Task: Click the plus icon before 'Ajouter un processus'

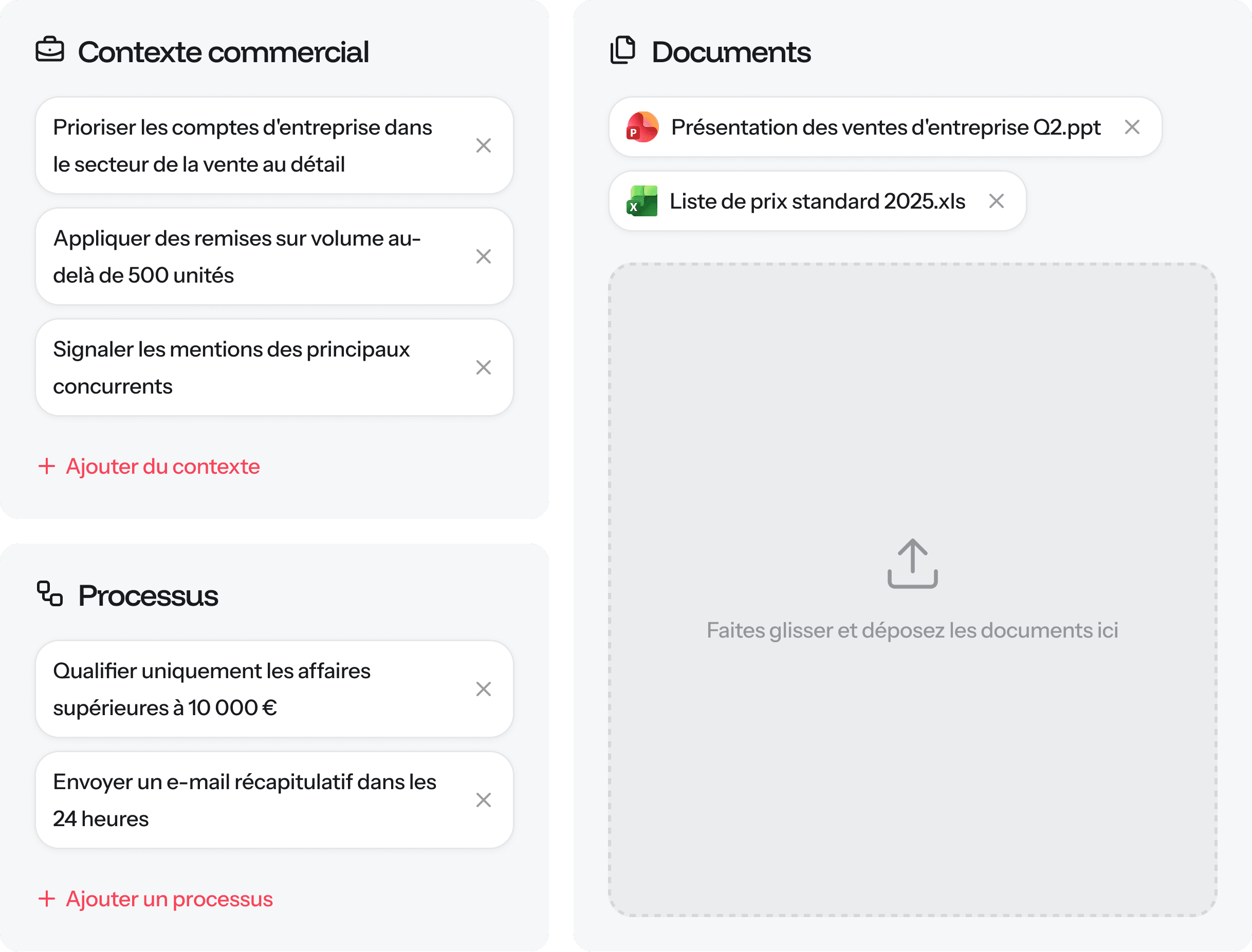Action: pos(46,899)
